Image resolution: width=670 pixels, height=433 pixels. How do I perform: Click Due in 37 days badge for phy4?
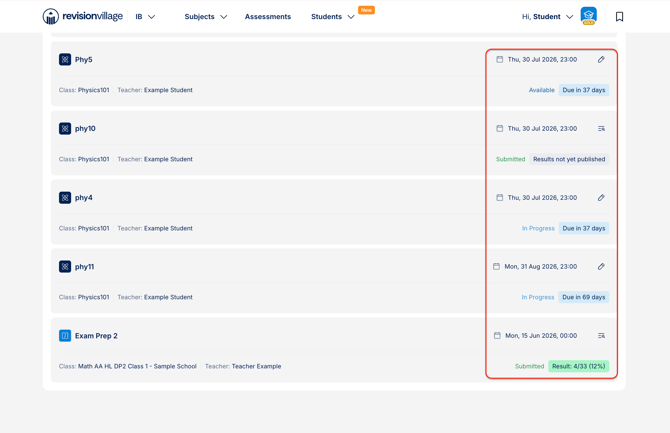click(x=584, y=229)
